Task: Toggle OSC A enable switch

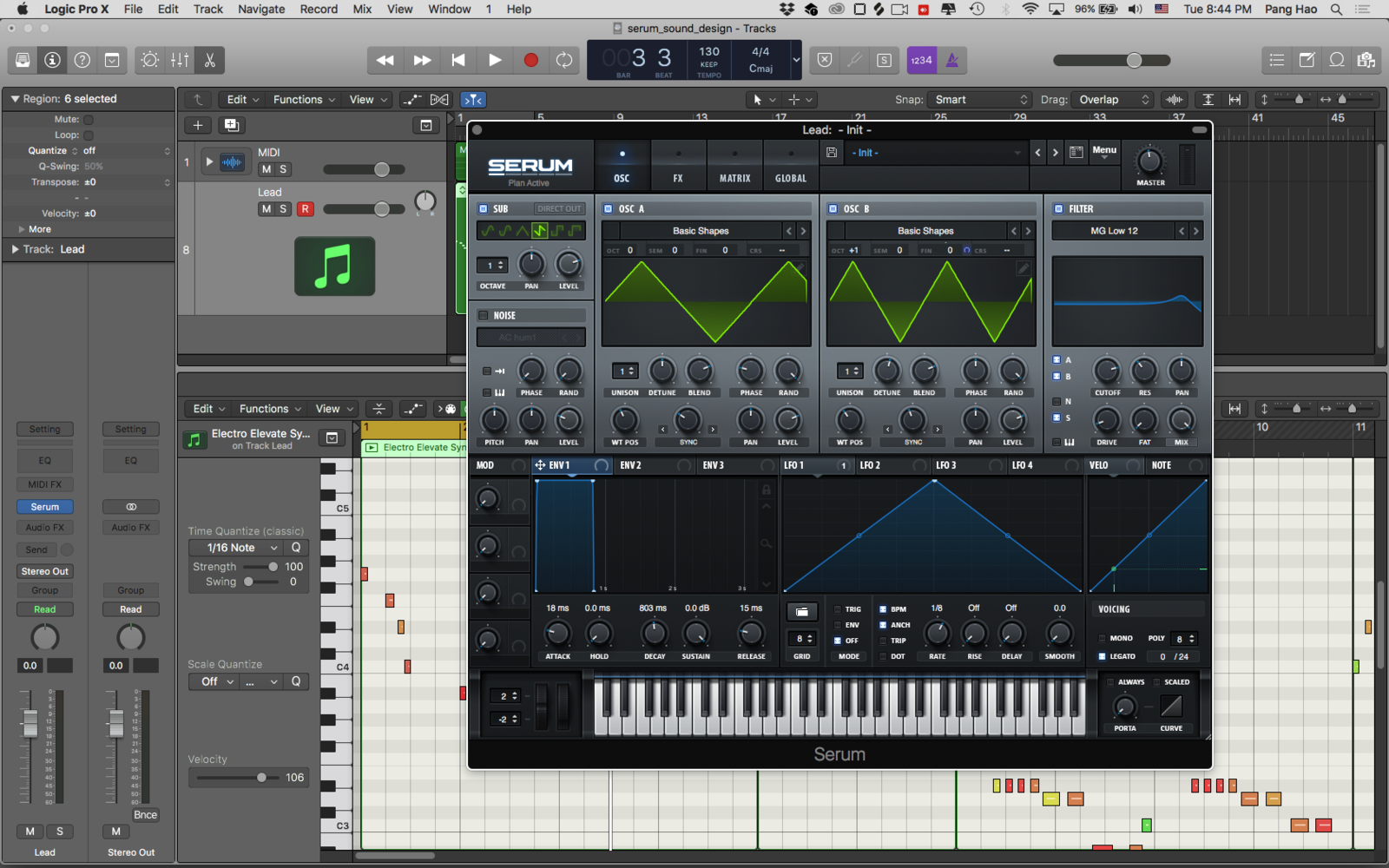Action: (609, 208)
